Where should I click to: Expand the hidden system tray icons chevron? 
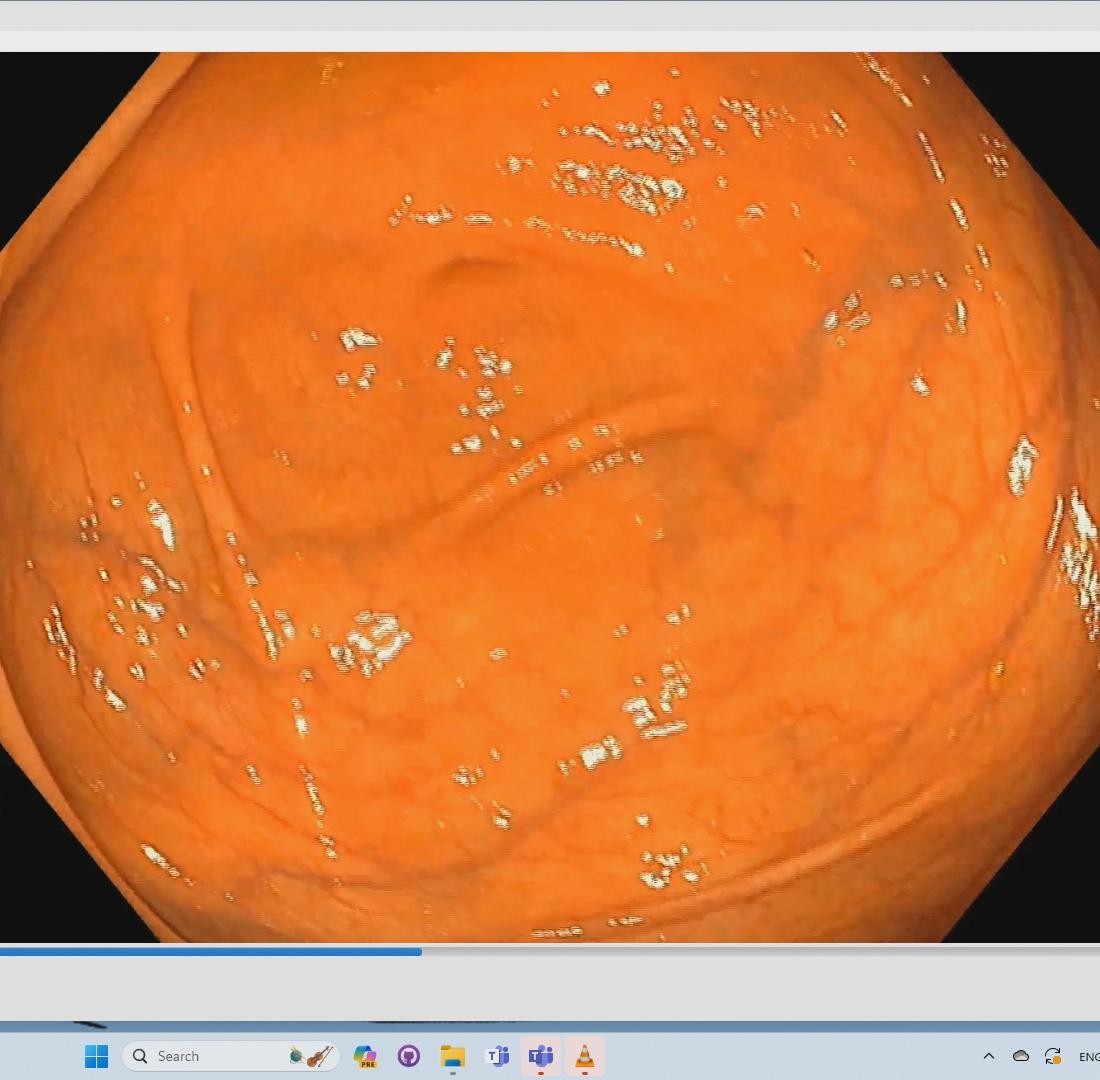(989, 1056)
